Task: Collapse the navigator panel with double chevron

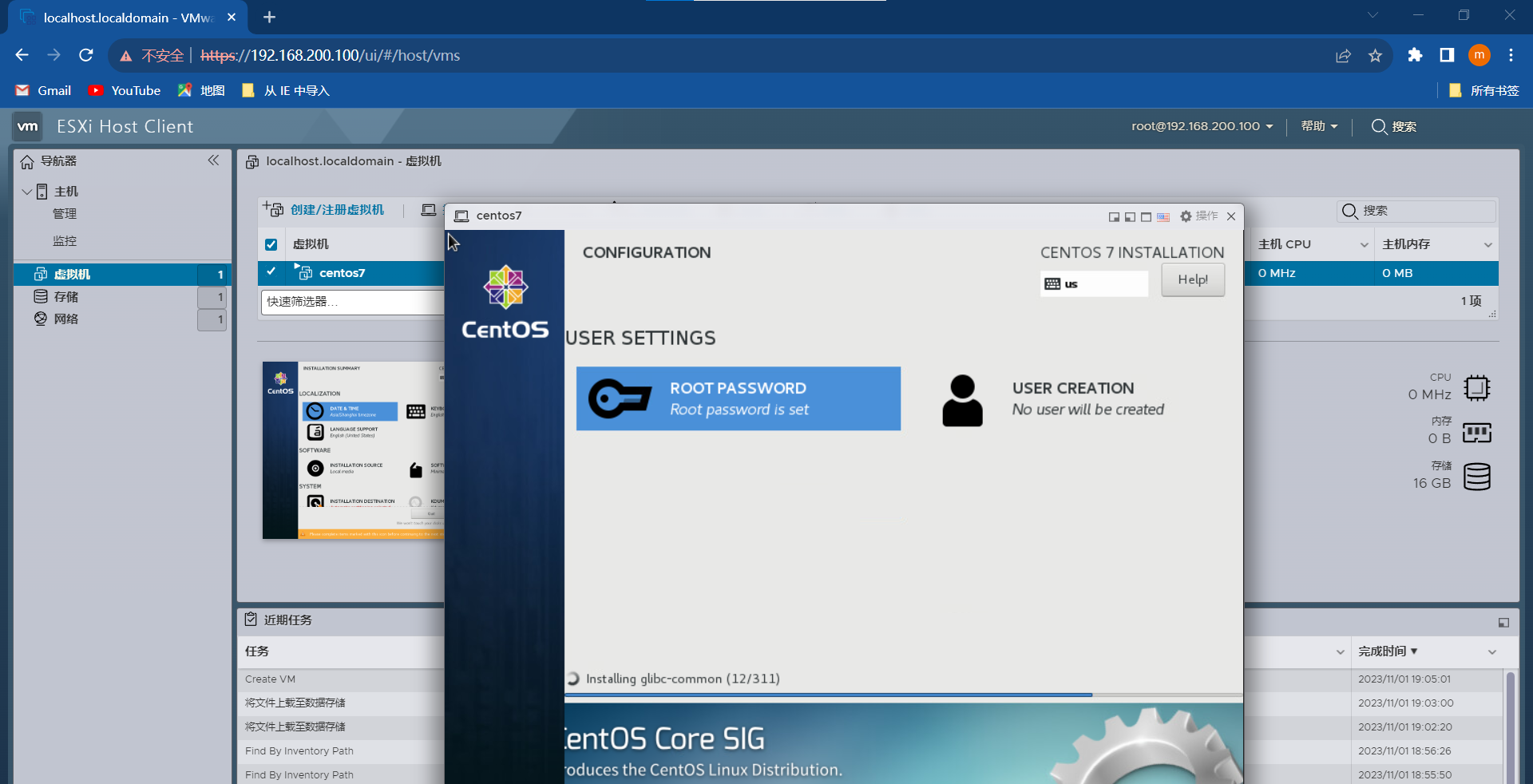Action: point(213,160)
